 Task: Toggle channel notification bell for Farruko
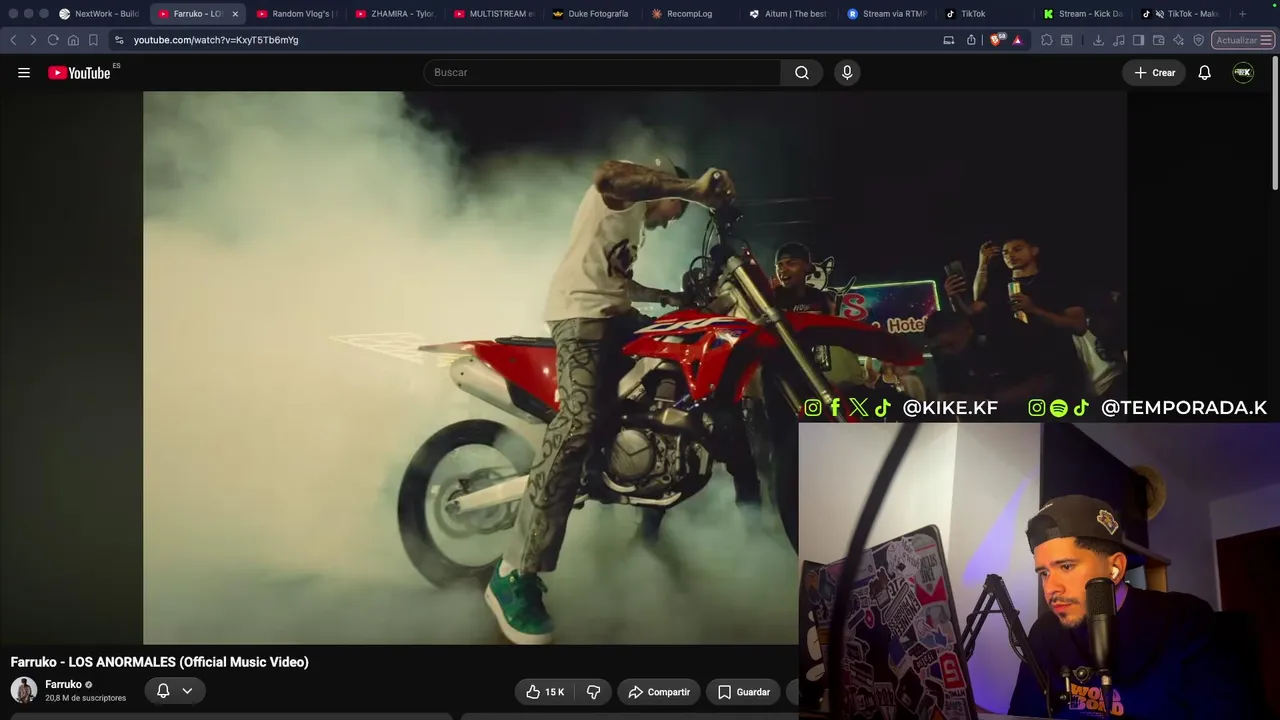click(x=163, y=690)
